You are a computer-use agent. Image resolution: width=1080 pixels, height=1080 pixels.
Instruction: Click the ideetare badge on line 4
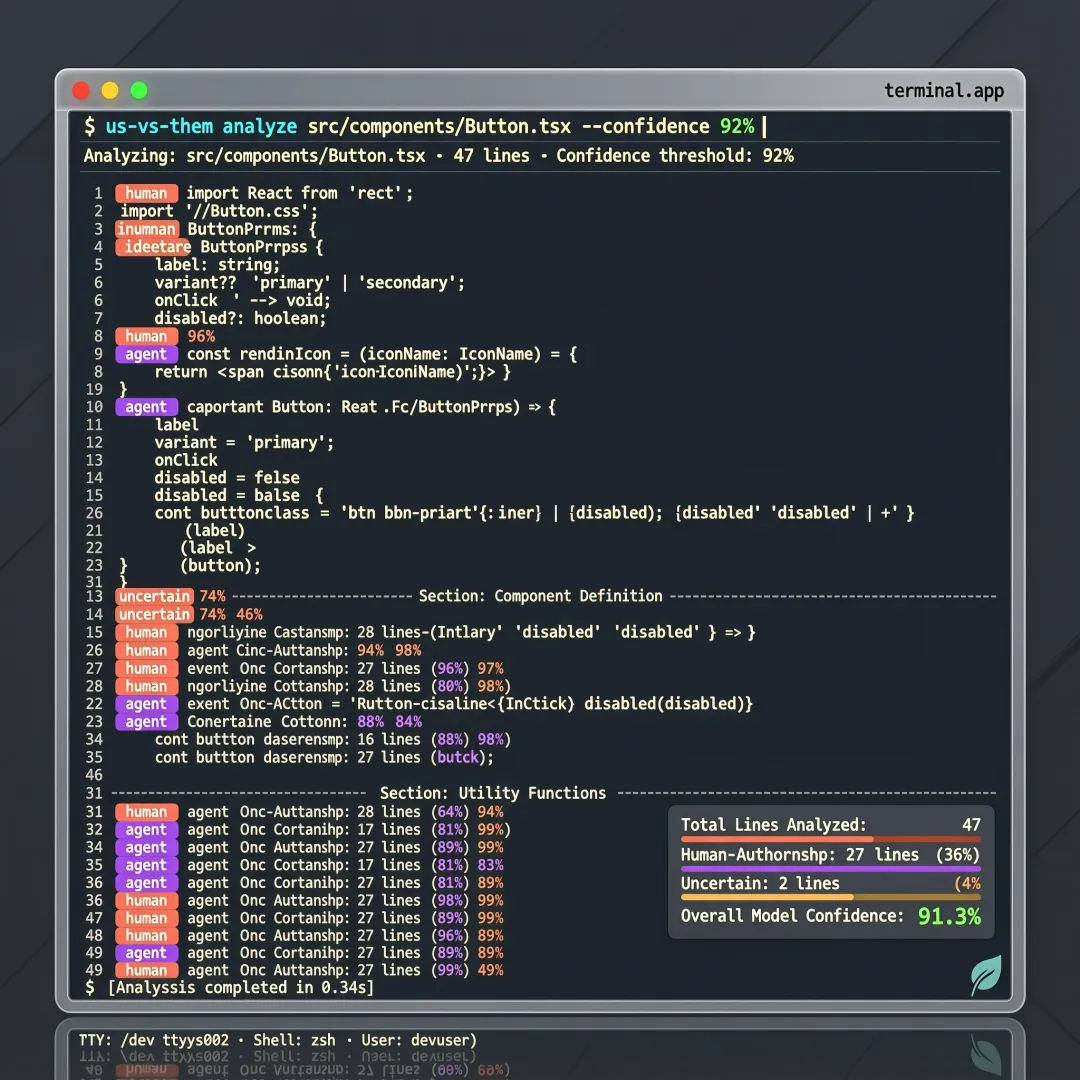pos(153,247)
